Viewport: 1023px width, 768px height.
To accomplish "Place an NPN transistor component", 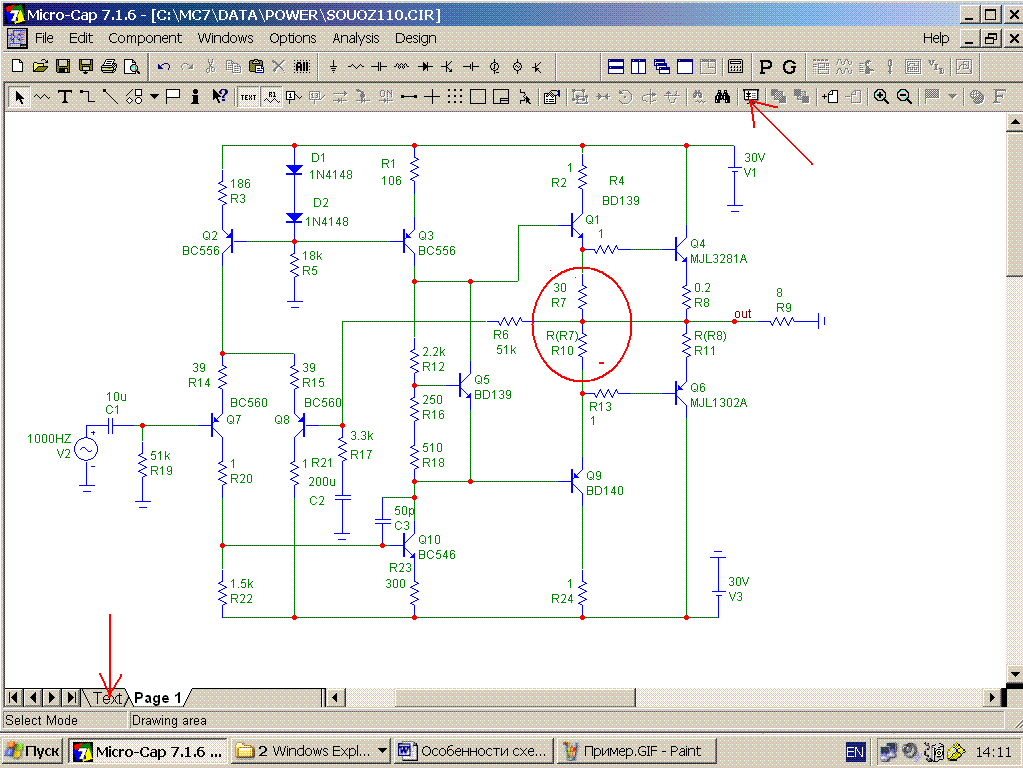I will point(448,66).
